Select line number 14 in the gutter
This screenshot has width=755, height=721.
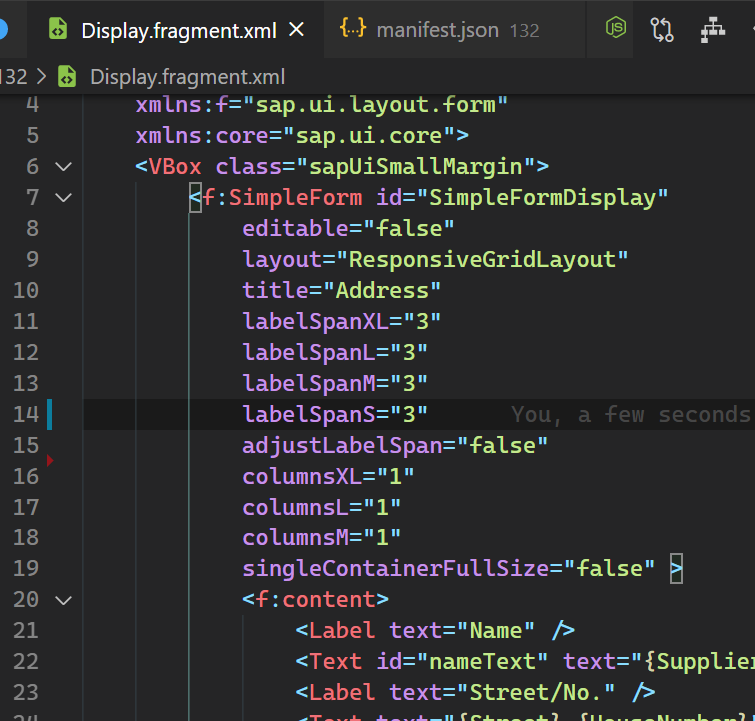point(26,415)
